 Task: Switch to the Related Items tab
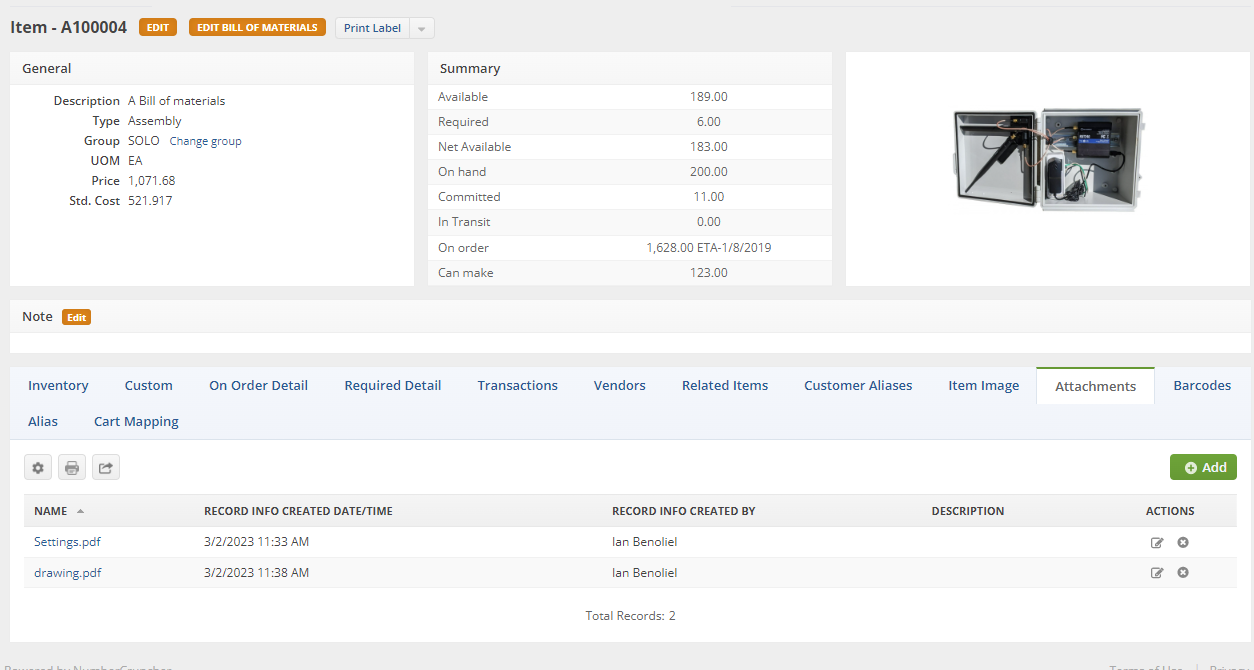coord(725,385)
